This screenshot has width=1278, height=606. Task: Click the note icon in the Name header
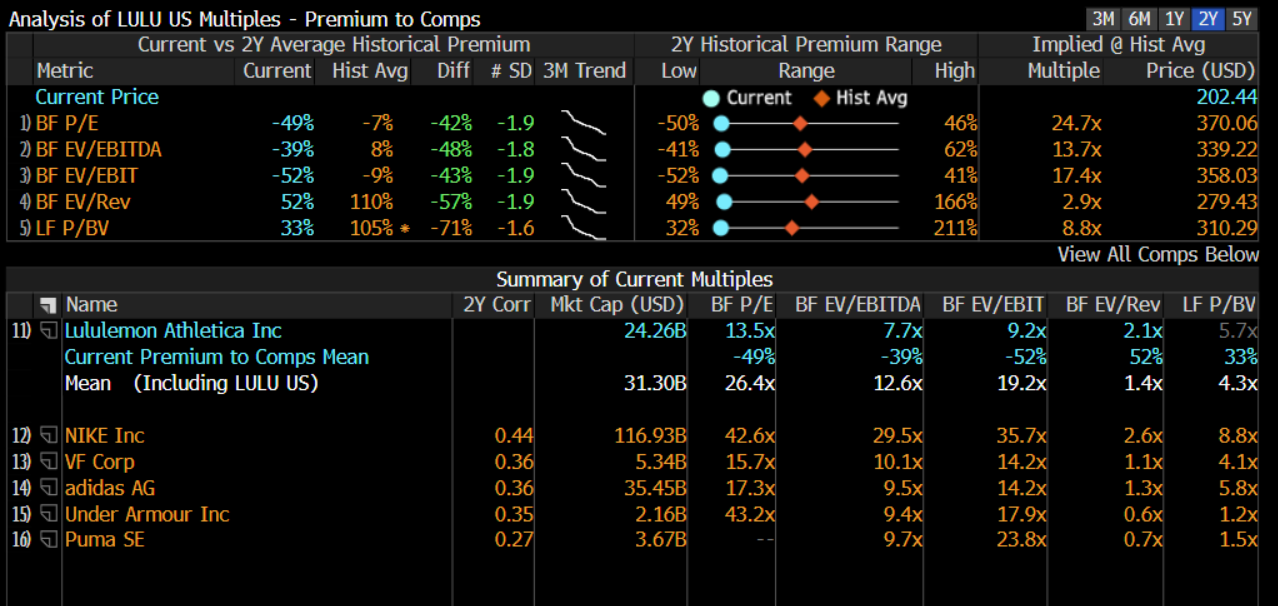[48, 305]
